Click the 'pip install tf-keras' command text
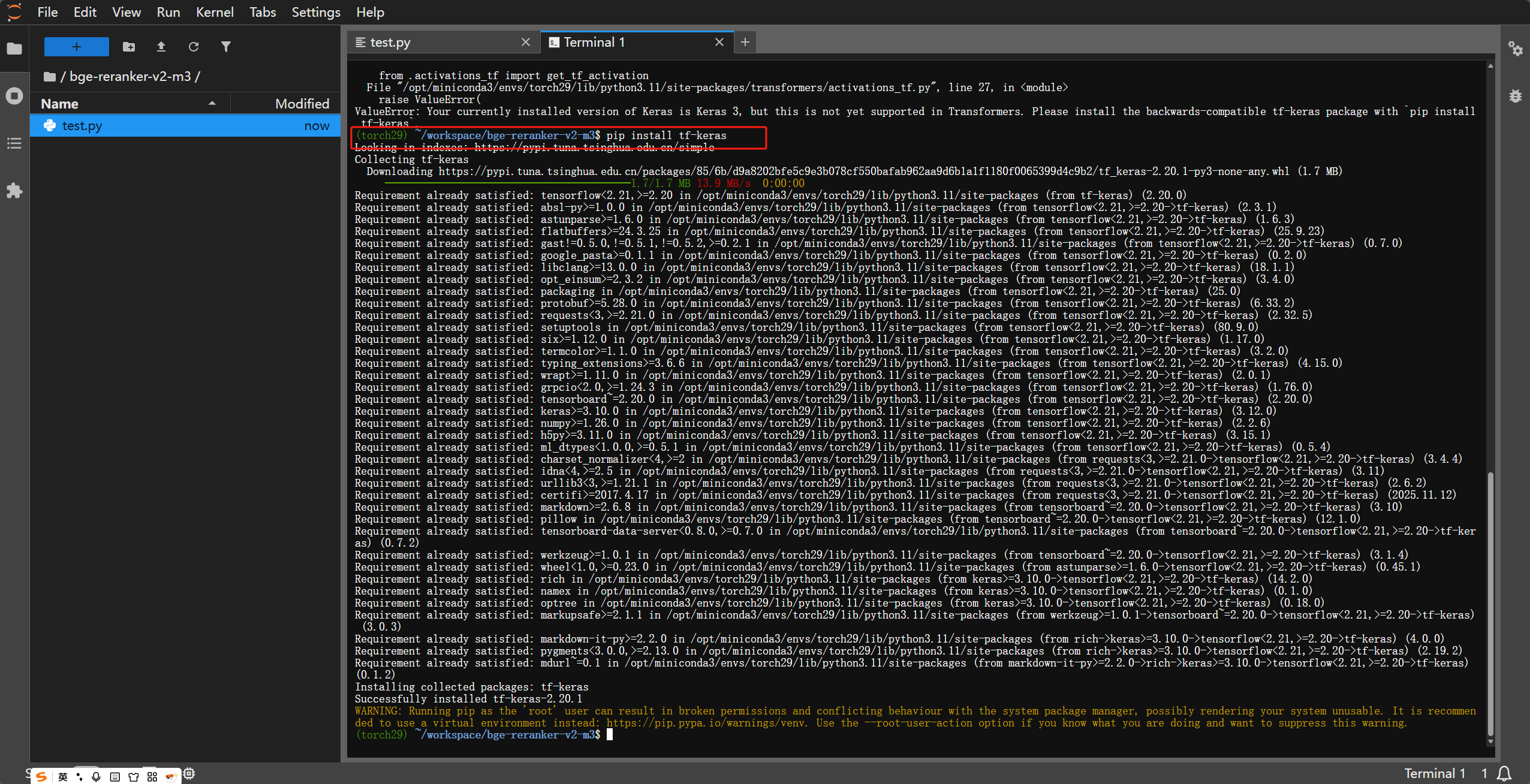Image resolution: width=1530 pixels, height=784 pixels. [666, 135]
